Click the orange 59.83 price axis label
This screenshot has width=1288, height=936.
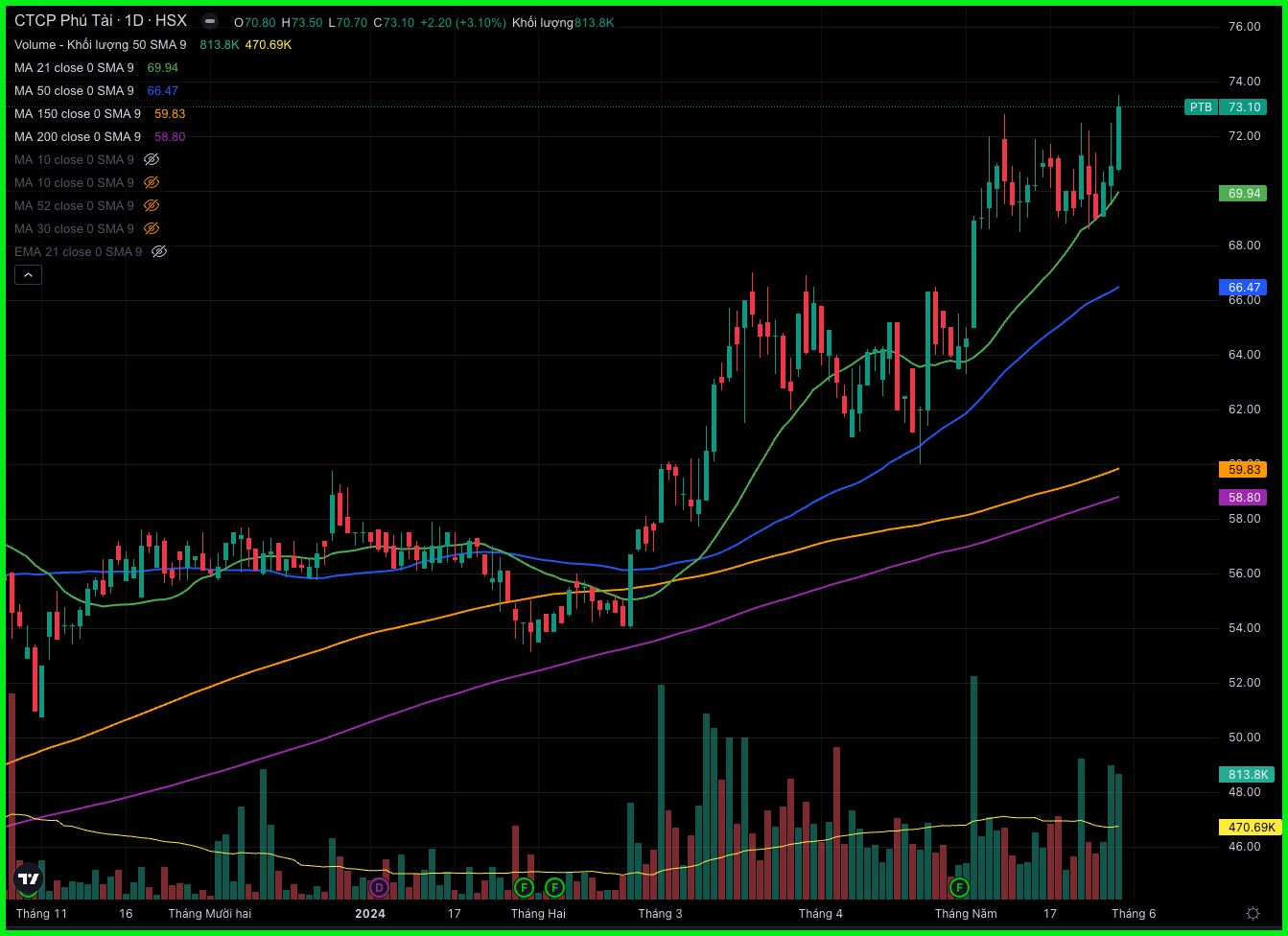(1244, 469)
